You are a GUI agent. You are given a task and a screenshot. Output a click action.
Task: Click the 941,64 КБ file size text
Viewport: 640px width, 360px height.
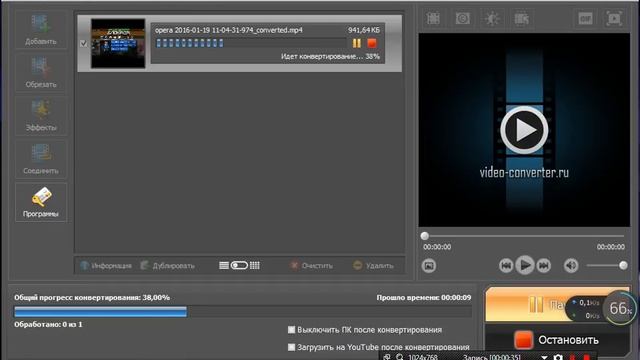364,30
